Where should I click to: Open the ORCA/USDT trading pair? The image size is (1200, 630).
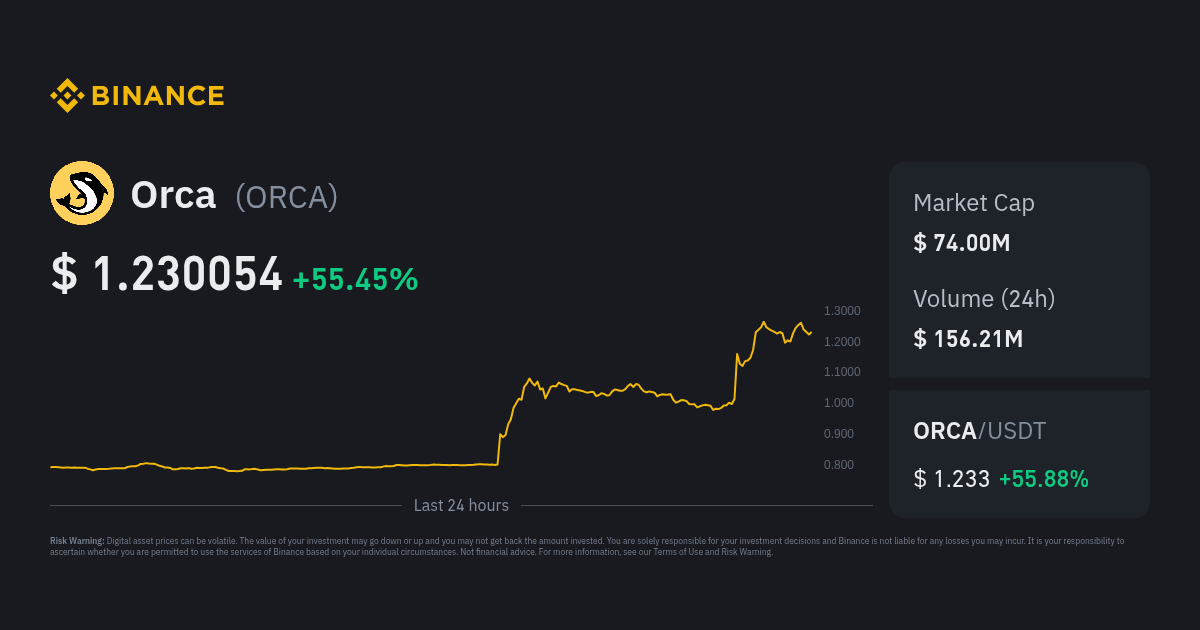pos(979,431)
